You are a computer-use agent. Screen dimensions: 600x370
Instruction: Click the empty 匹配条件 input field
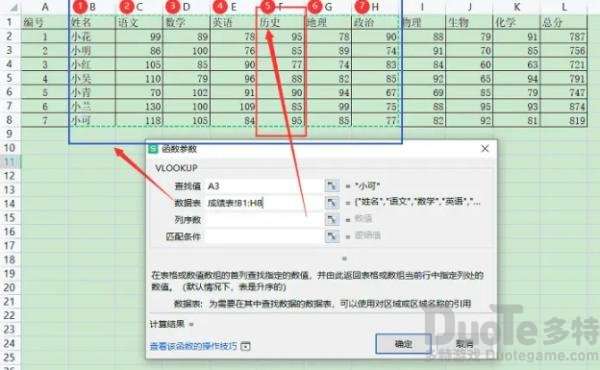pos(263,236)
